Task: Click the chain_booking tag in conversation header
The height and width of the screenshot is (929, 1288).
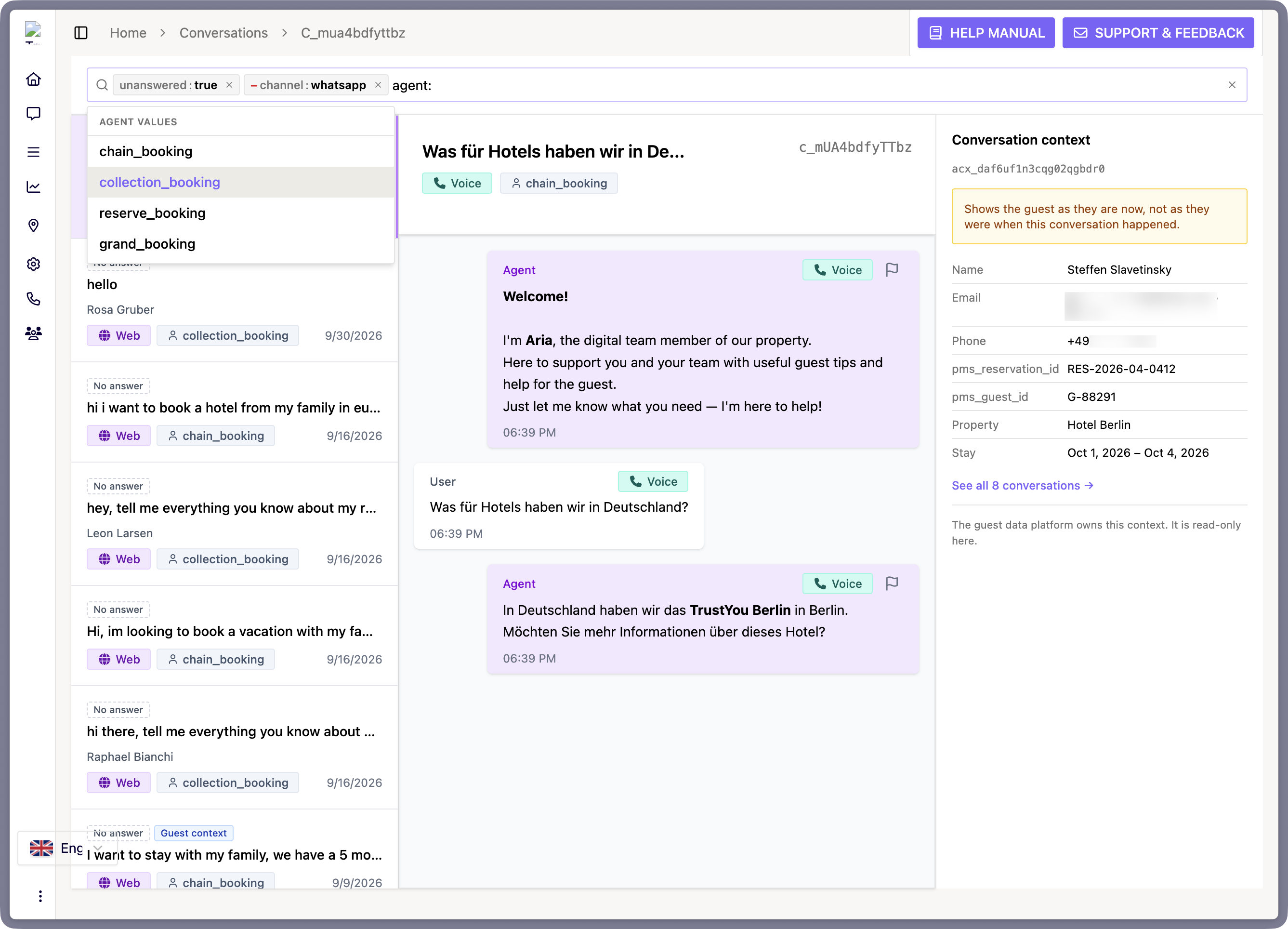Action: [x=559, y=183]
